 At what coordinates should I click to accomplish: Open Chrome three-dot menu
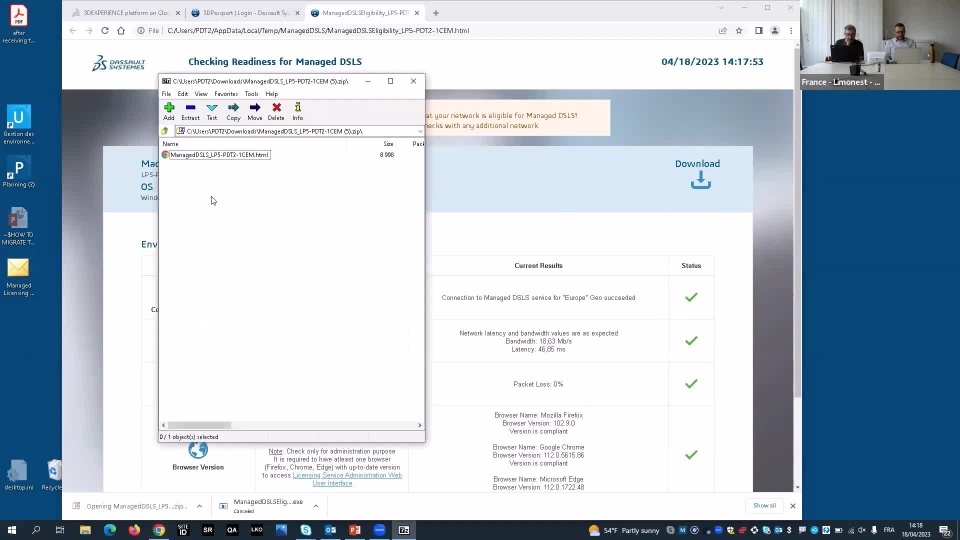point(791,31)
